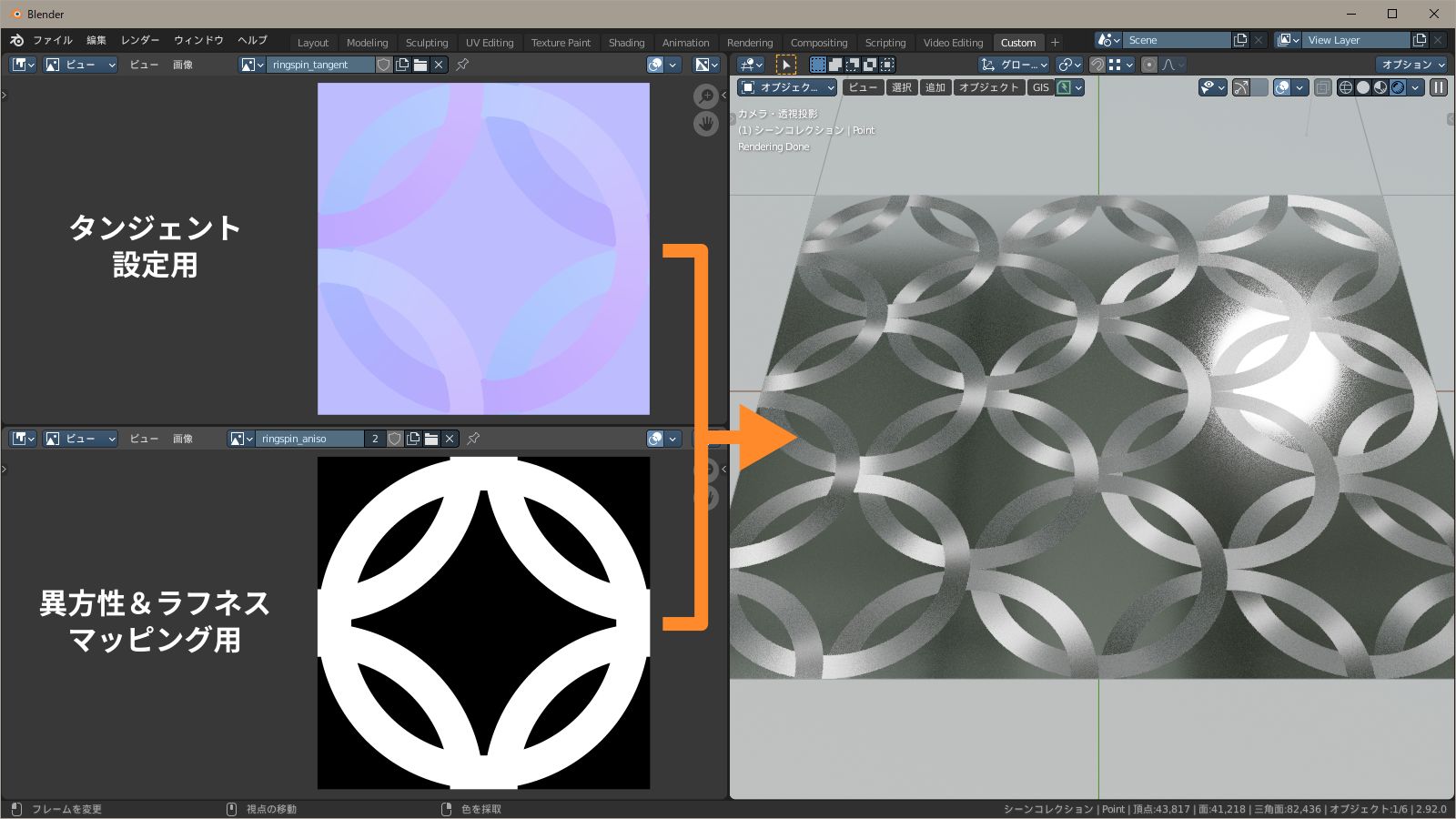The width and height of the screenshot is (1456, 819).
Task: Toggle fake user for ringspin_aniso image
Action: click(x=395, y=439)
